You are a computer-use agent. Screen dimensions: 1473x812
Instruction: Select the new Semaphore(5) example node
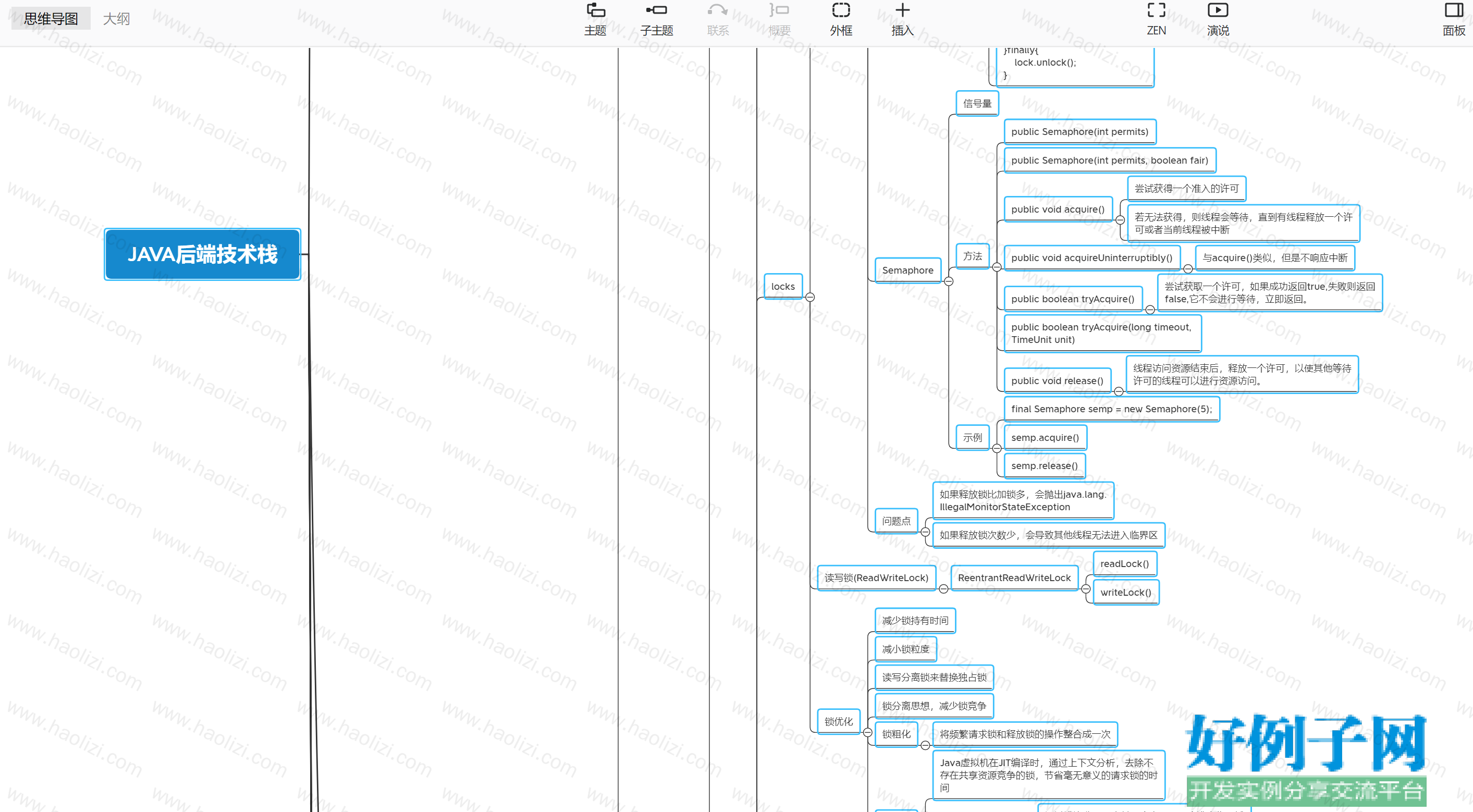coord(1112,409)
